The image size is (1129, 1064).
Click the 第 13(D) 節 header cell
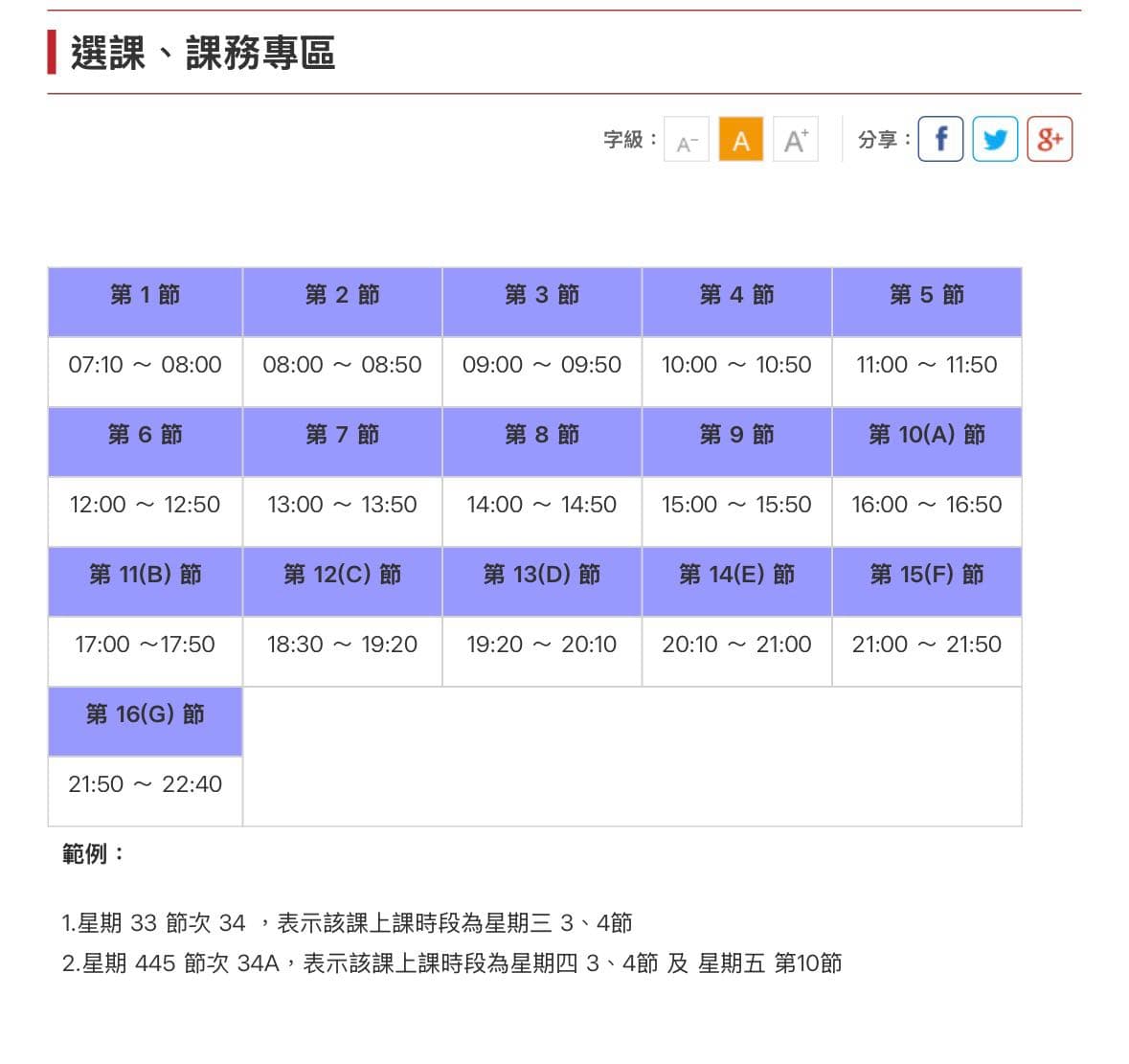542,581
